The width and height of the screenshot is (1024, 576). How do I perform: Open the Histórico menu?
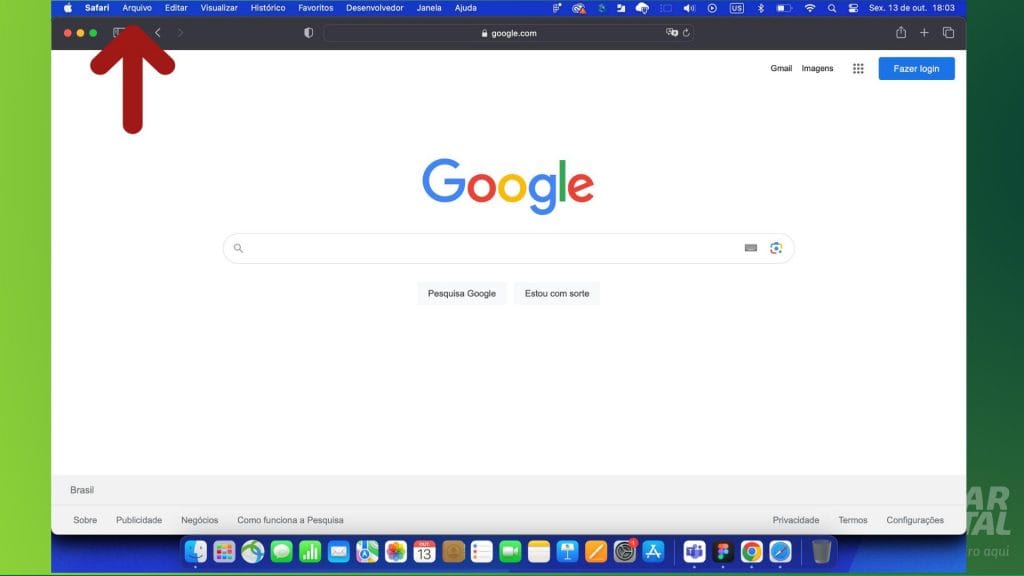coord(268,8)
